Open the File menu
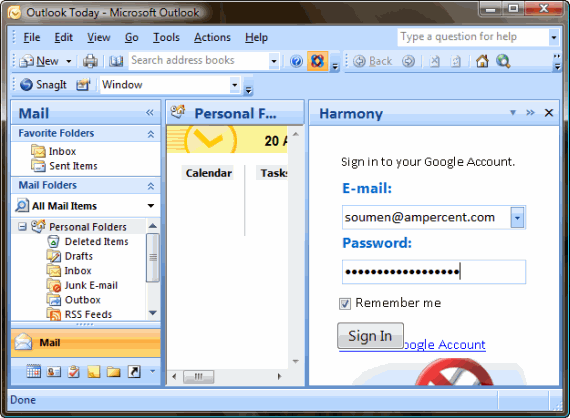Screen dimensions: 570x418 click(x=32, y=37)
